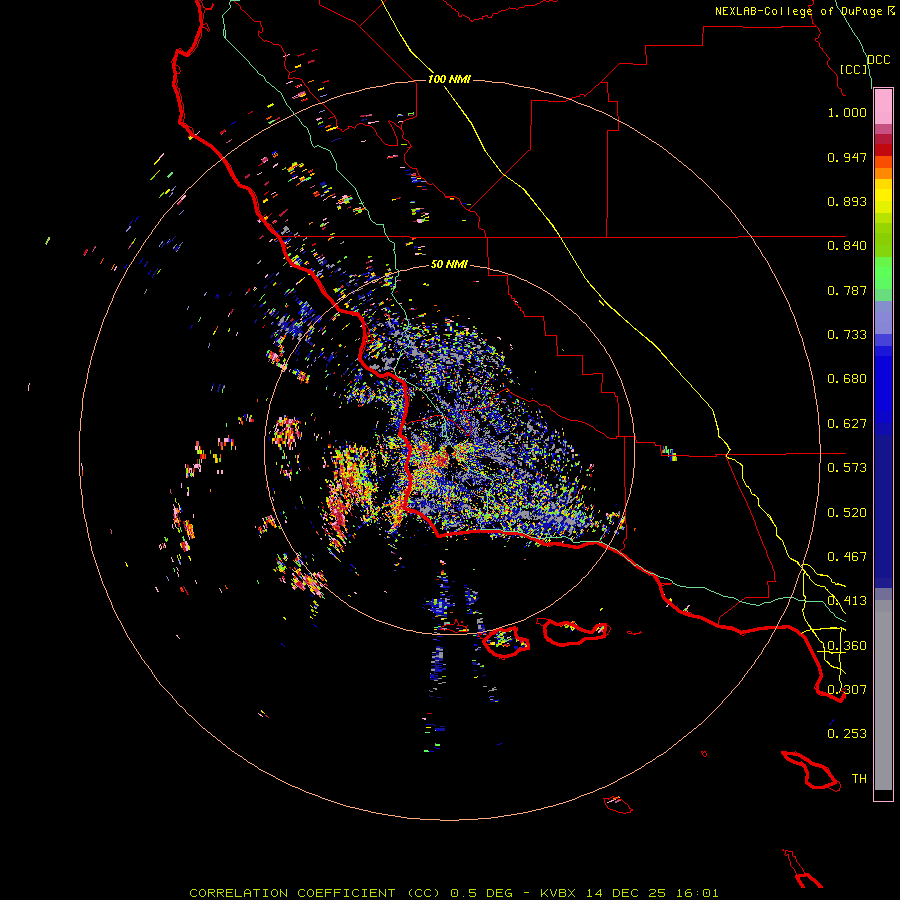Select the 0.413 scale value
The width and height of the screenshot is (900, 900).
(x=847, y=601)
